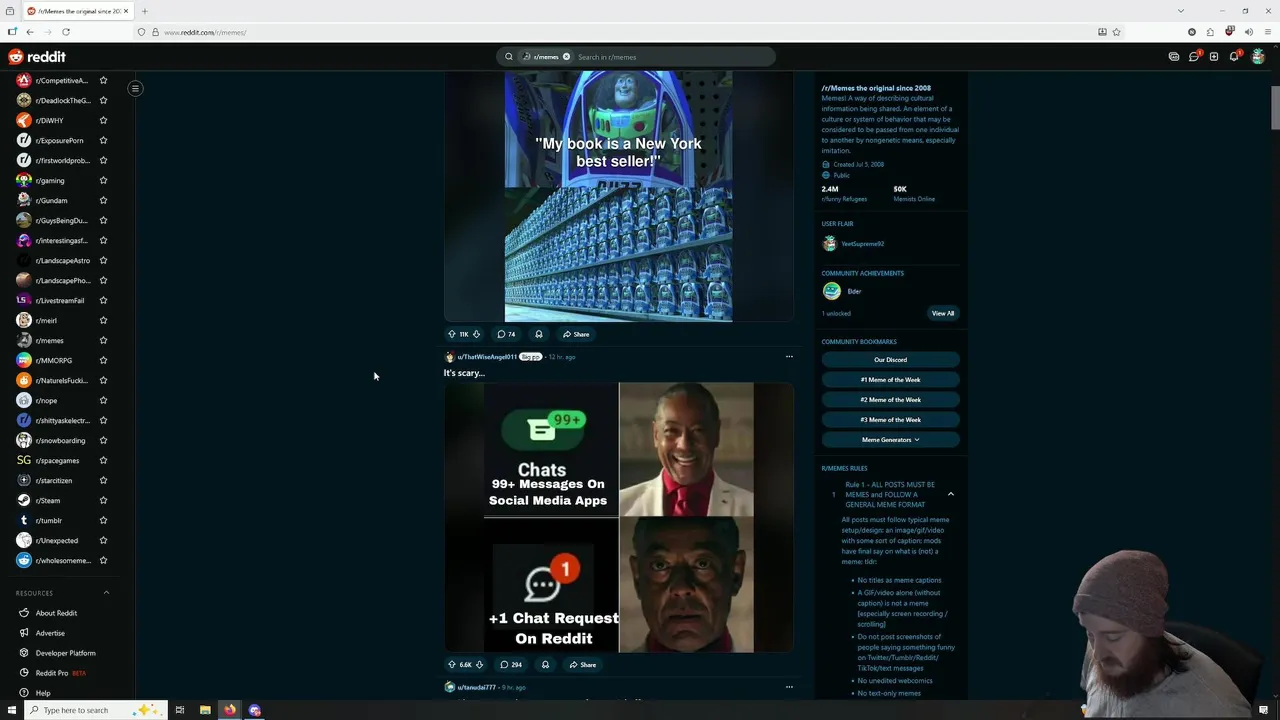This screenshot has width=1280, height=720.
Task: Click View All community achievements
Action: [x=943, y=313]
